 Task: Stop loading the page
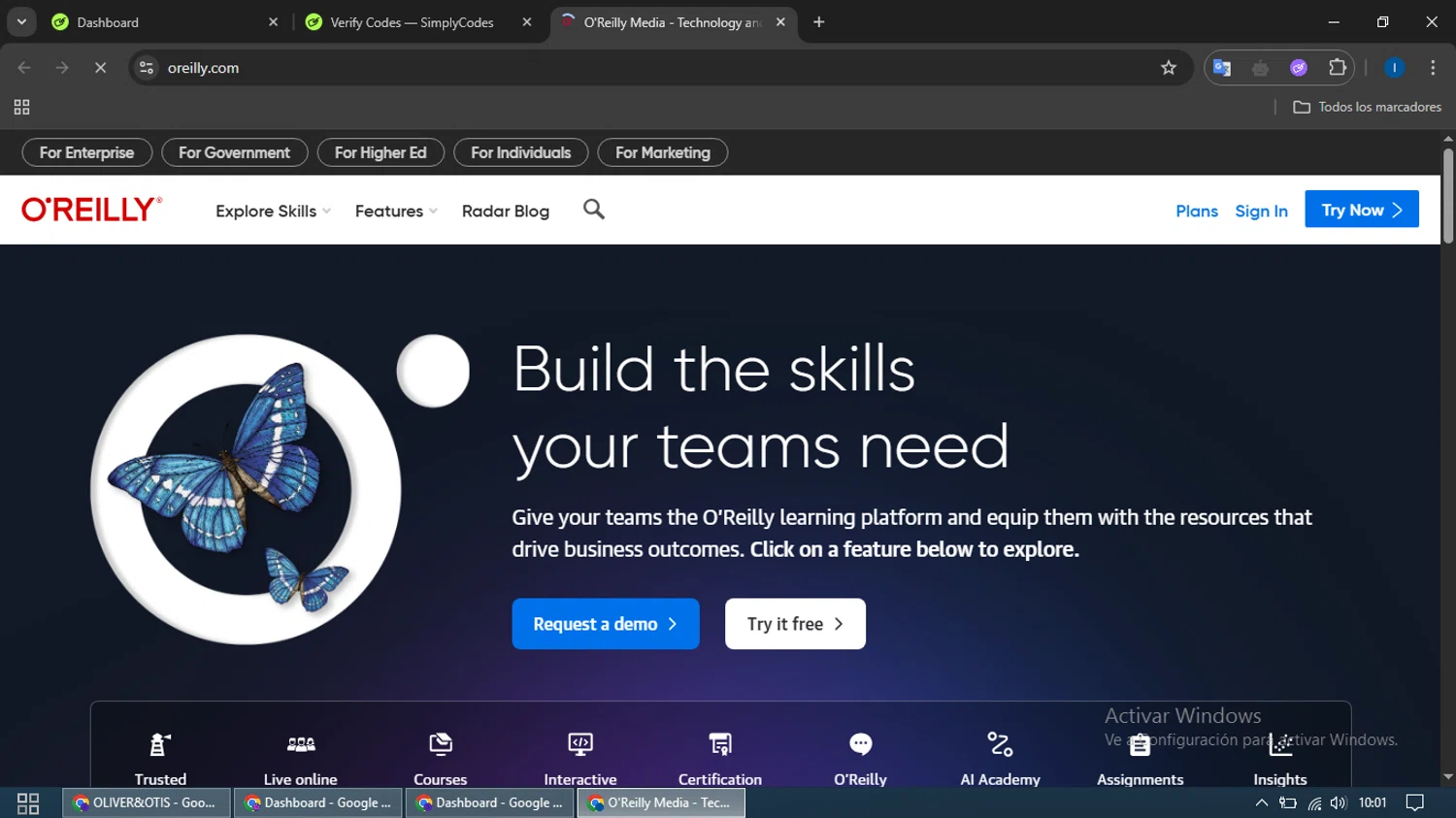(x=100, y=68)
